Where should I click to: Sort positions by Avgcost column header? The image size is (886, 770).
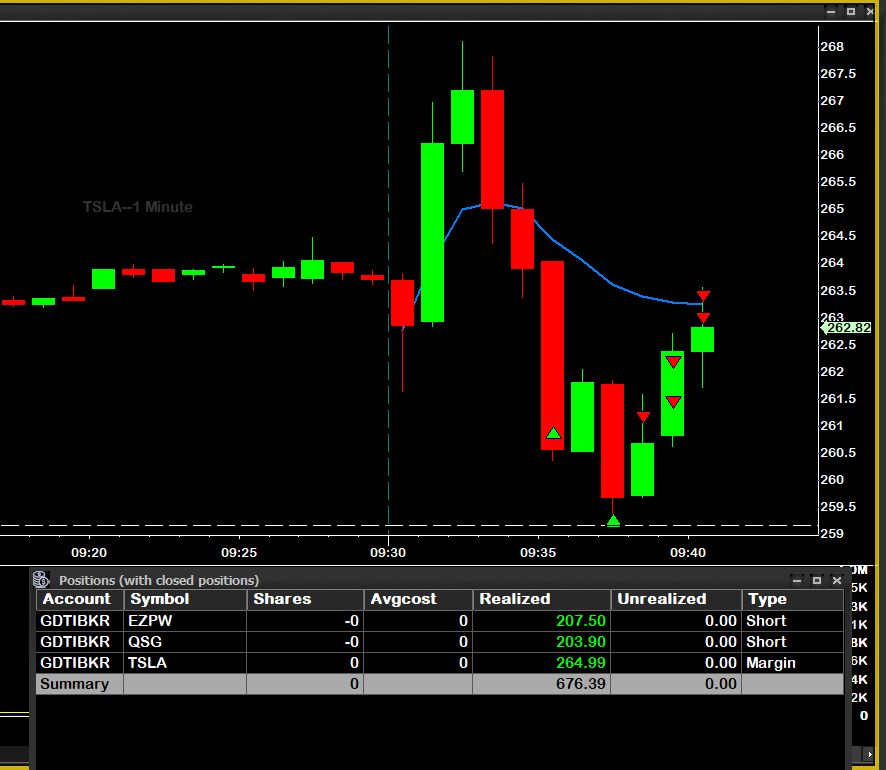pyautogui.click(x=418, y=599)
